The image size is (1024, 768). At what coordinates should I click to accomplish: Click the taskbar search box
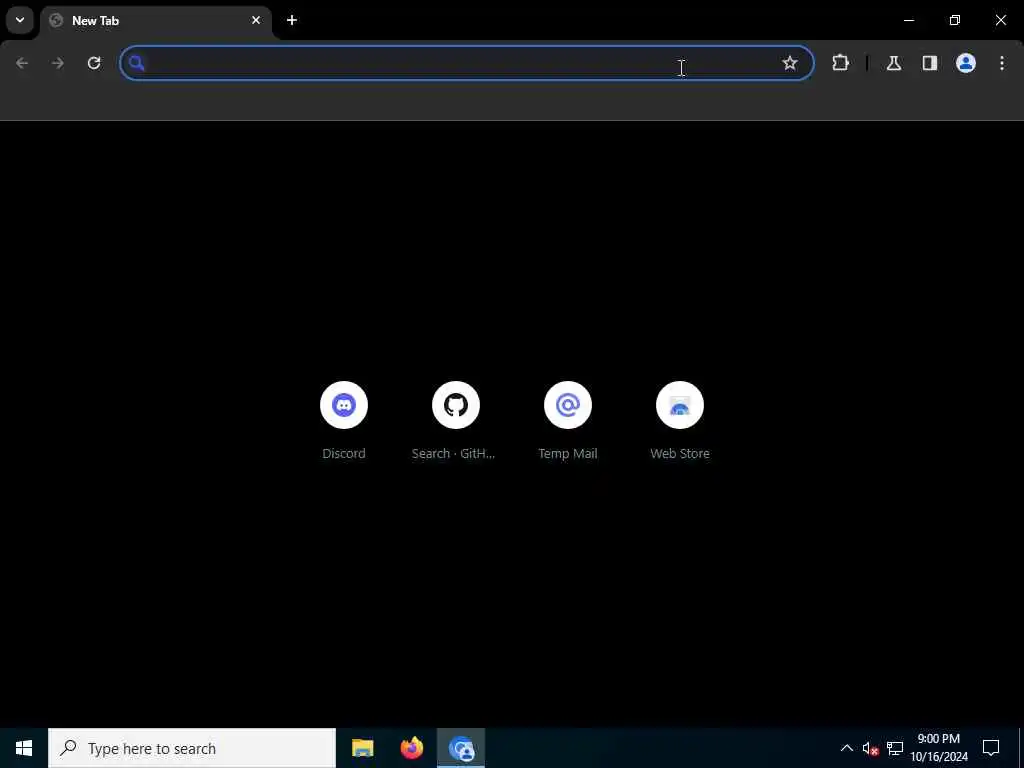192,748
